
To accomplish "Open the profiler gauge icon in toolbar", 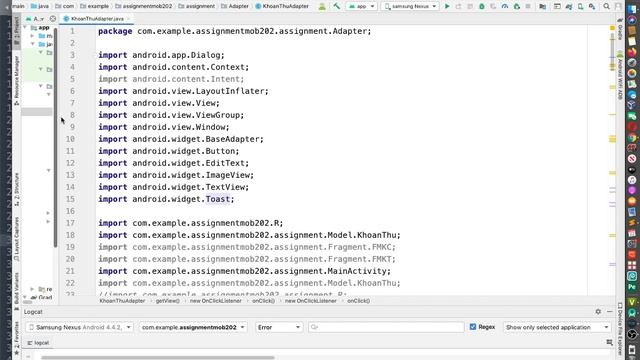I will (x=505, y=7).
